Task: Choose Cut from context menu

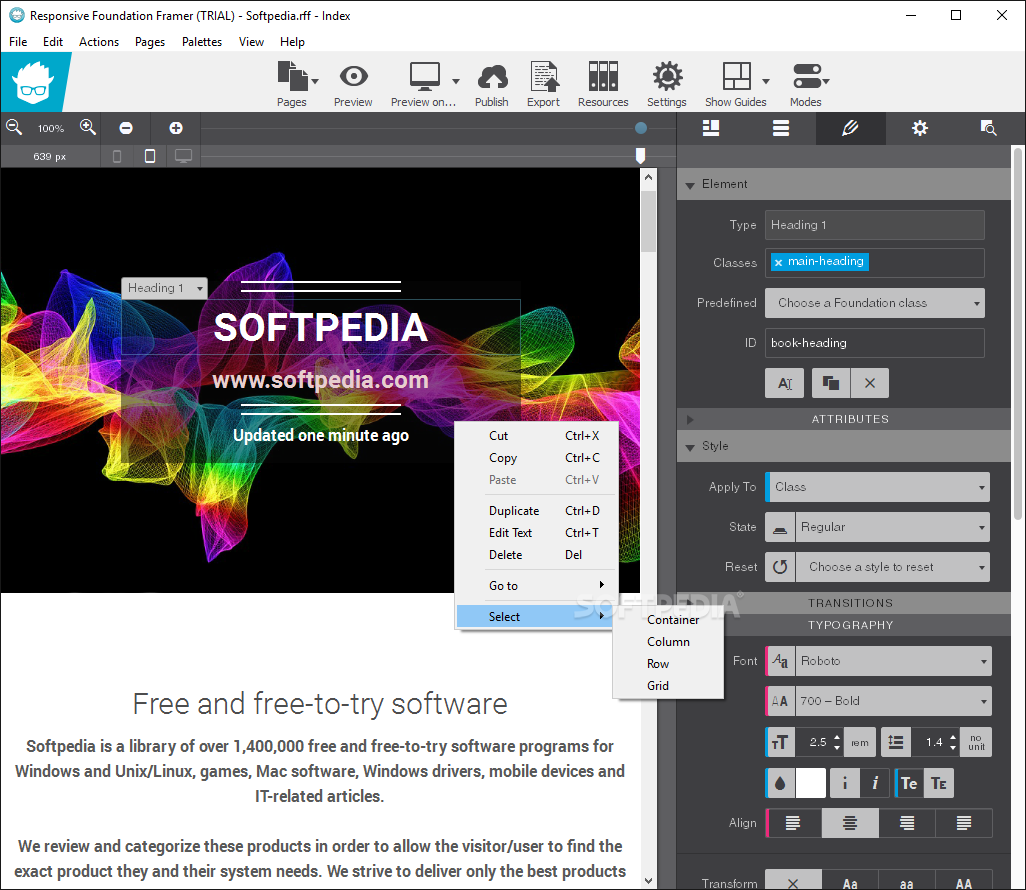Action: click(537, 436)
